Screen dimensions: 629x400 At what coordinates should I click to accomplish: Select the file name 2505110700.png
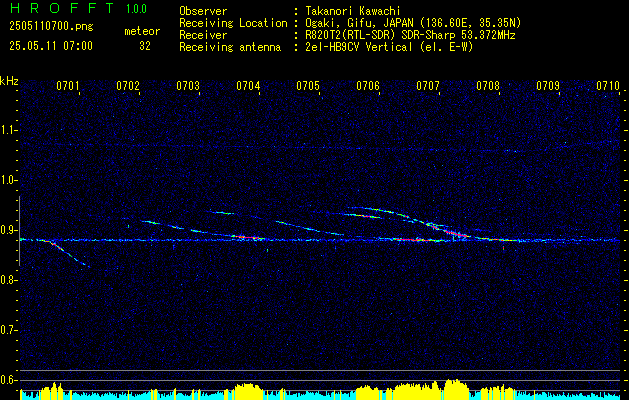pos(51,27)
